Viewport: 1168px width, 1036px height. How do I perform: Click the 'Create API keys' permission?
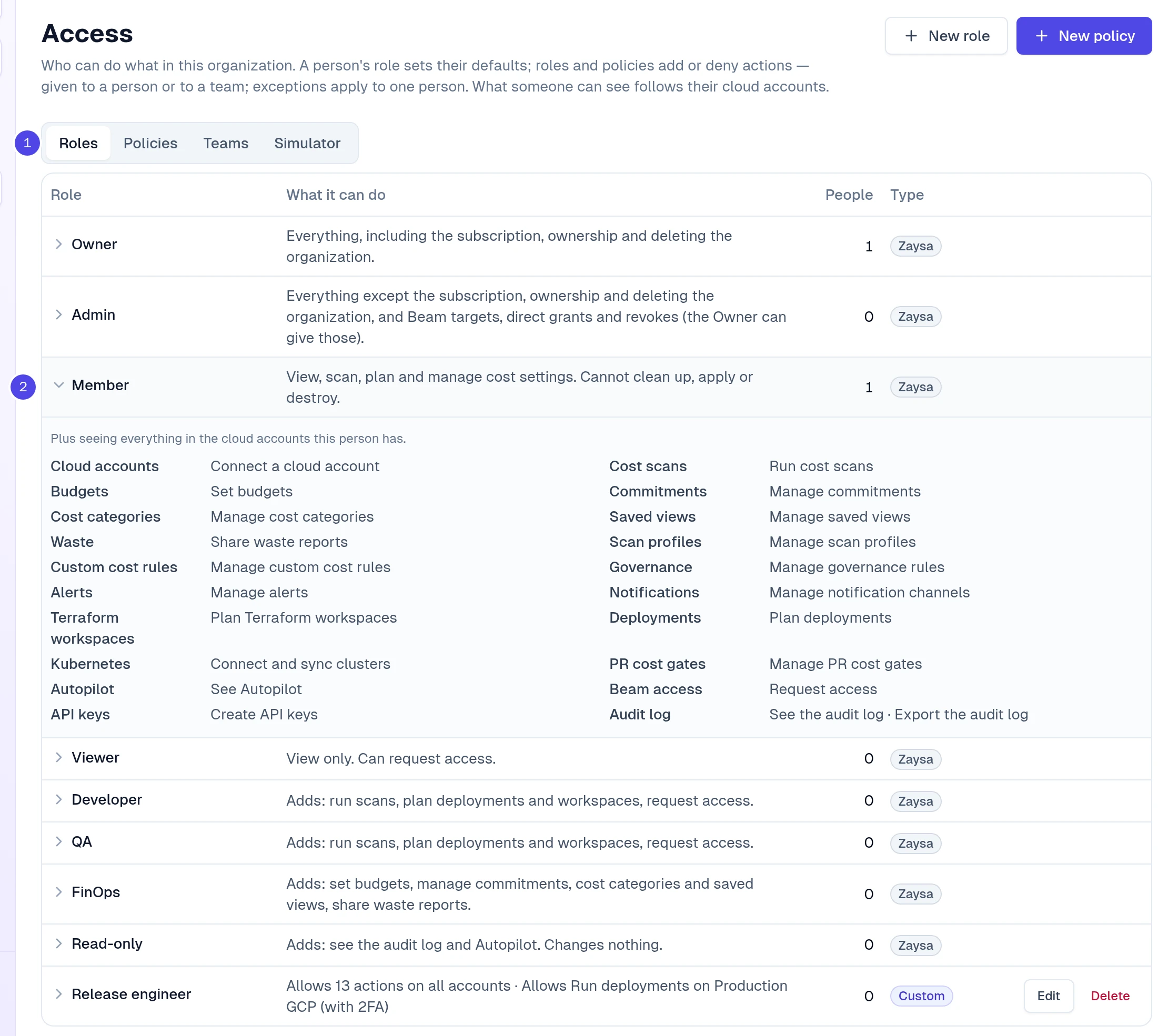(x=264, y=715)
